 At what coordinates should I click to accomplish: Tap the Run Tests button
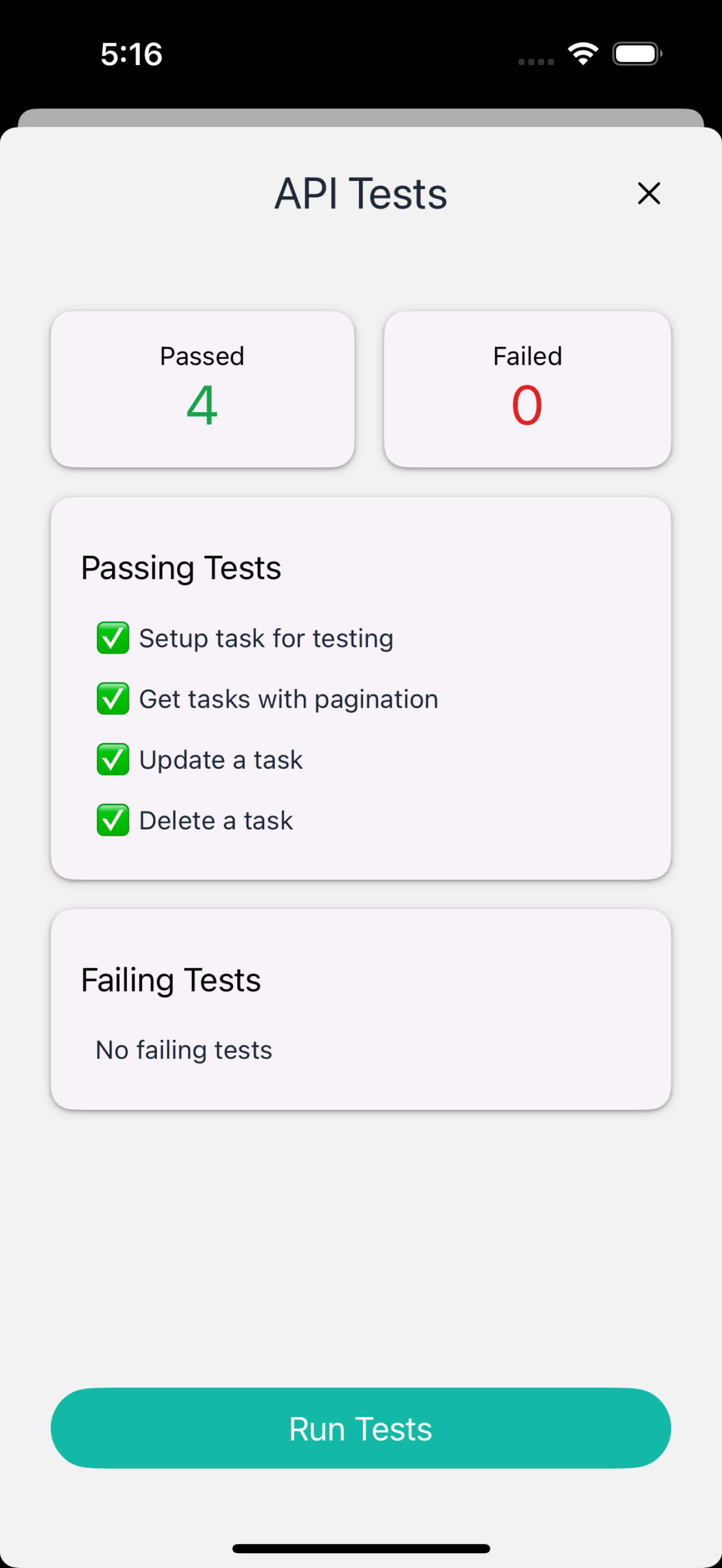pyautogui.click(x=360, y=1428)
